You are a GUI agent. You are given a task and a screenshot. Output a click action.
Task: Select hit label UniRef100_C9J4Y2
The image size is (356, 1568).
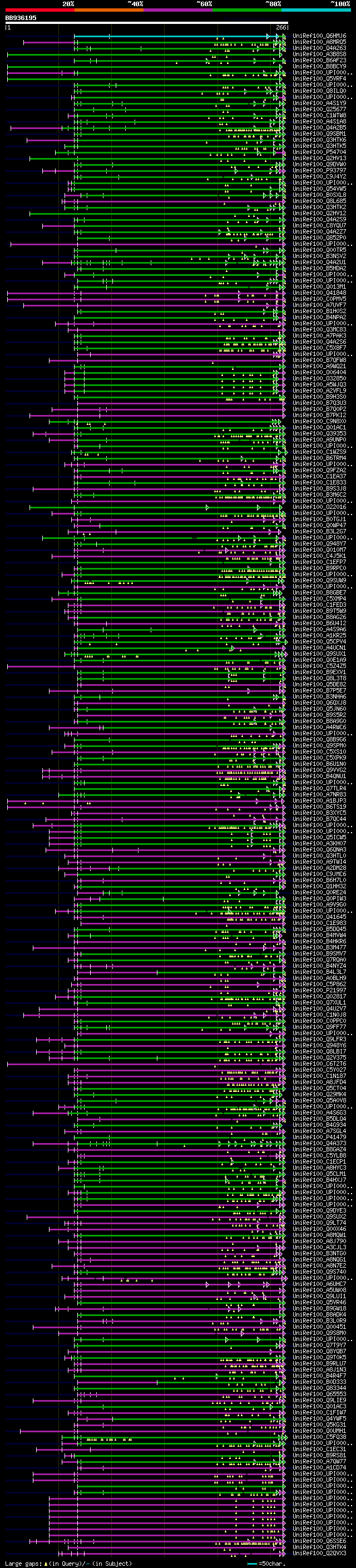pyautogui.click(x=319, y=176)
